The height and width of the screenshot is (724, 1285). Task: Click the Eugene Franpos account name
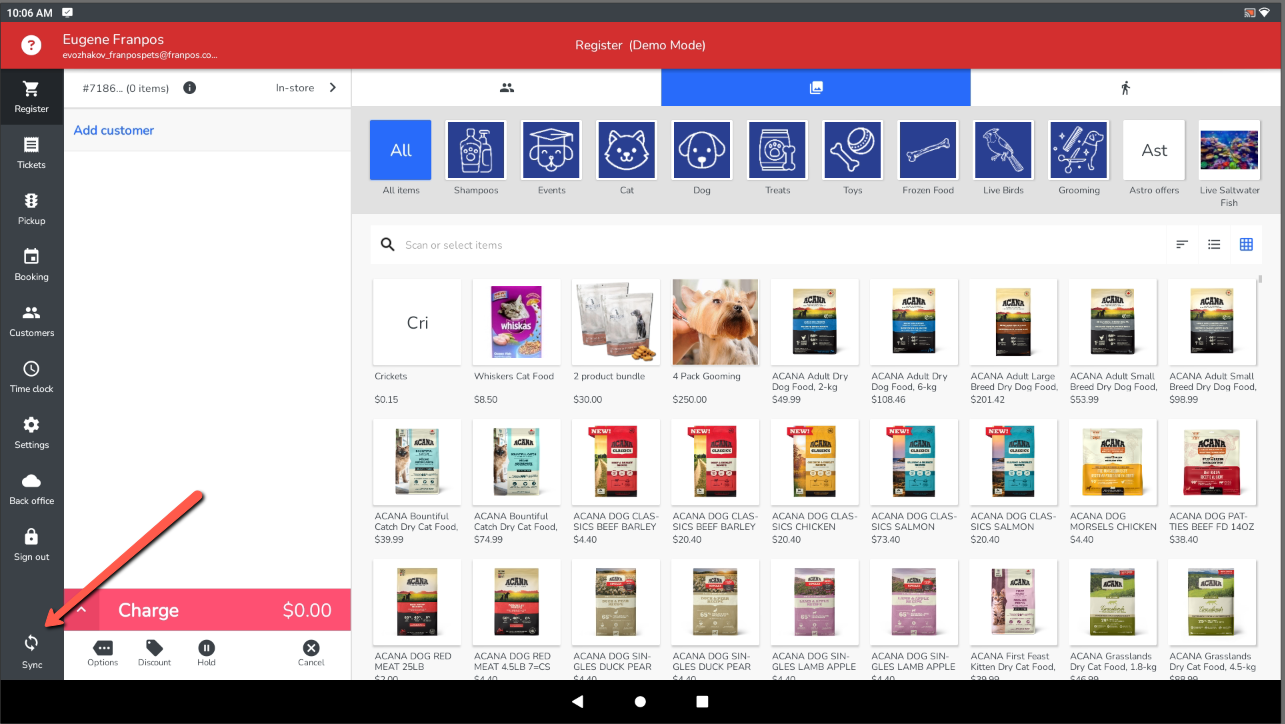[x=113, y=39]
